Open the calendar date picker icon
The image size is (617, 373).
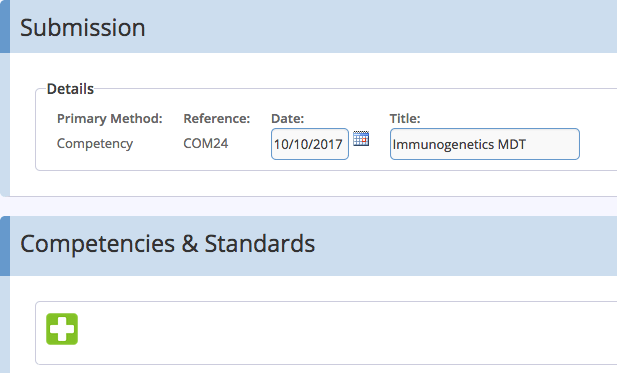pos(361,138)
